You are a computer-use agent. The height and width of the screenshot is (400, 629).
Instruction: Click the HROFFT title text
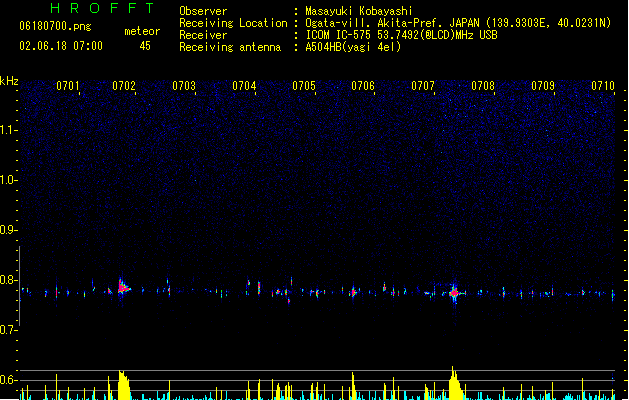pyautogui.click(x=103, y=8)
